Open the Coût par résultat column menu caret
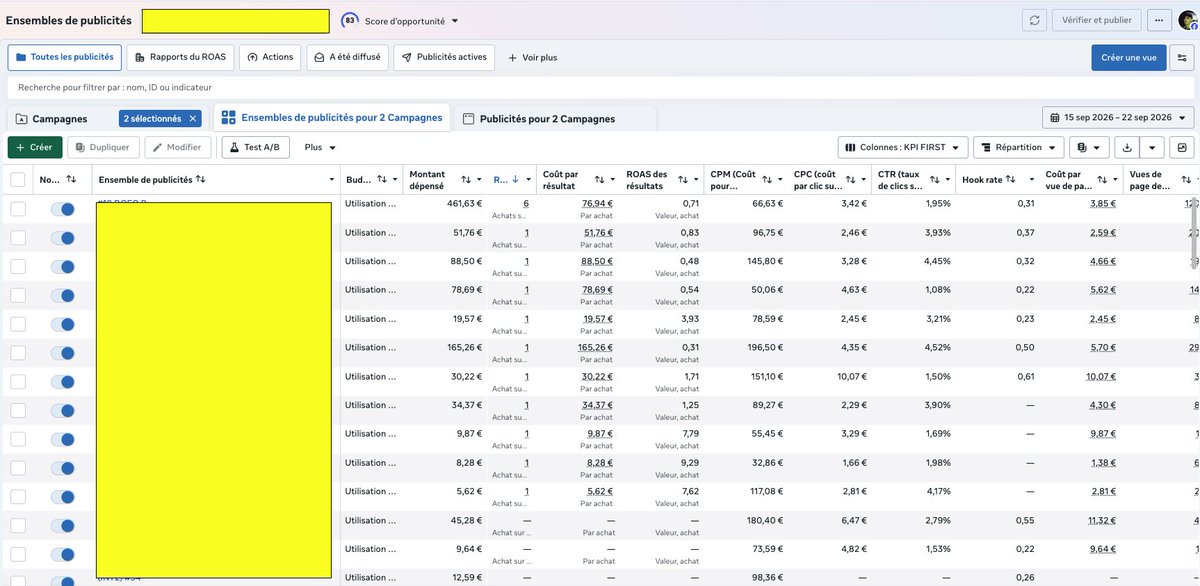The width and height of the screenshot is (1200, 586). [x=613, y=180]
